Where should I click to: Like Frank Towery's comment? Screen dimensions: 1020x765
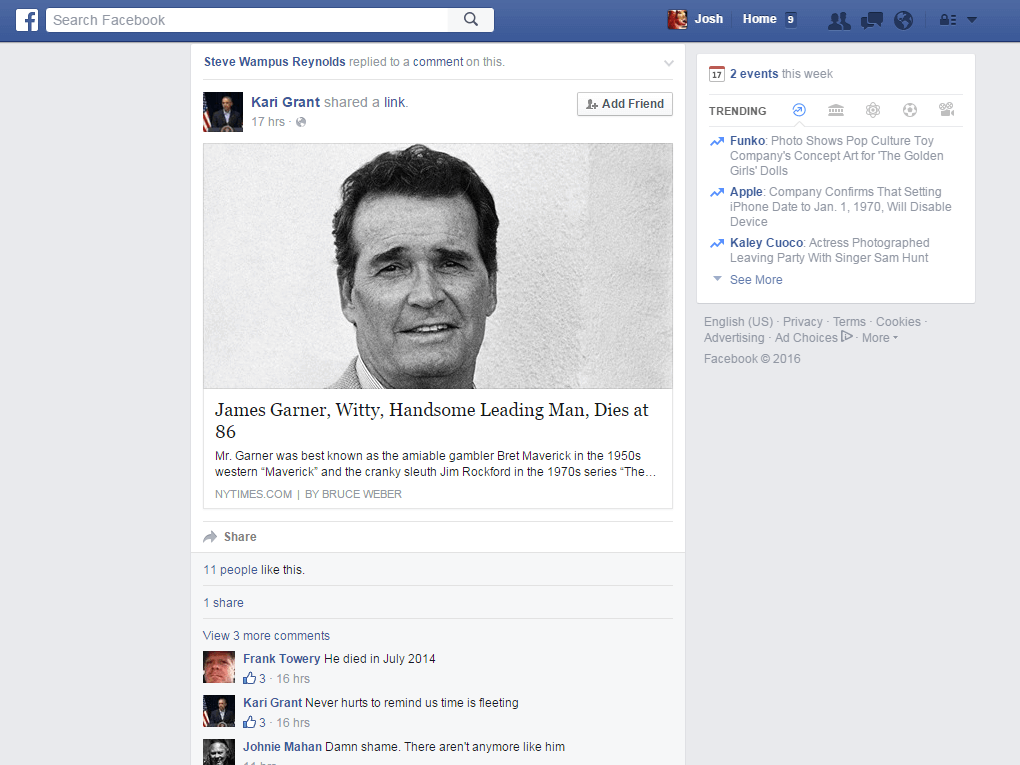[250, 679]
